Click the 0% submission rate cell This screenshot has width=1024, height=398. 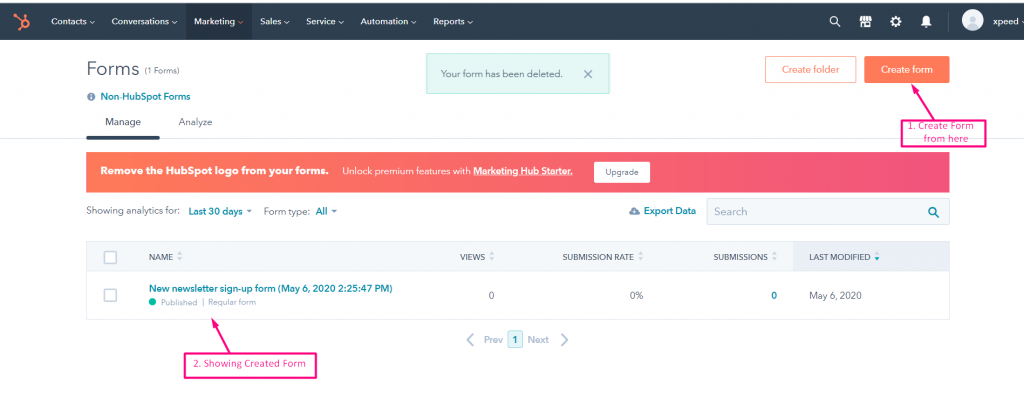636,295
